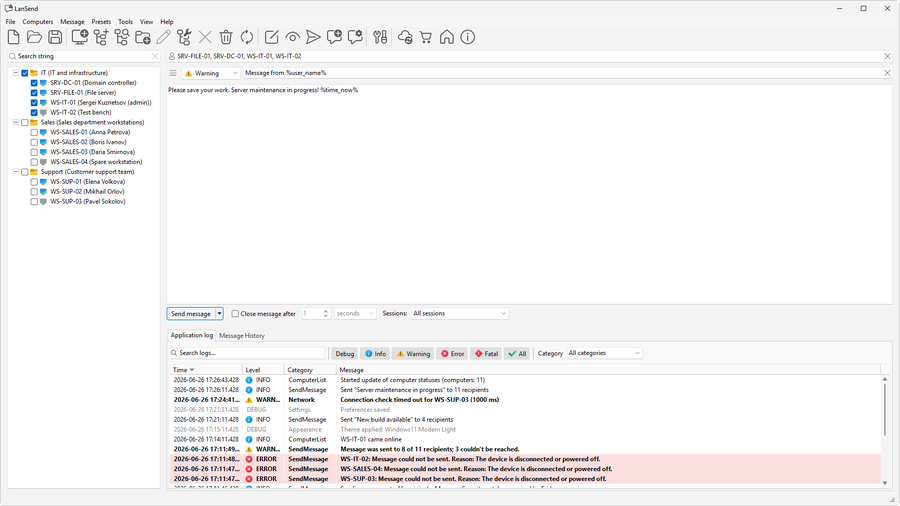Uncheck SRV-DC-01 Domain controller

click(34, 83)
